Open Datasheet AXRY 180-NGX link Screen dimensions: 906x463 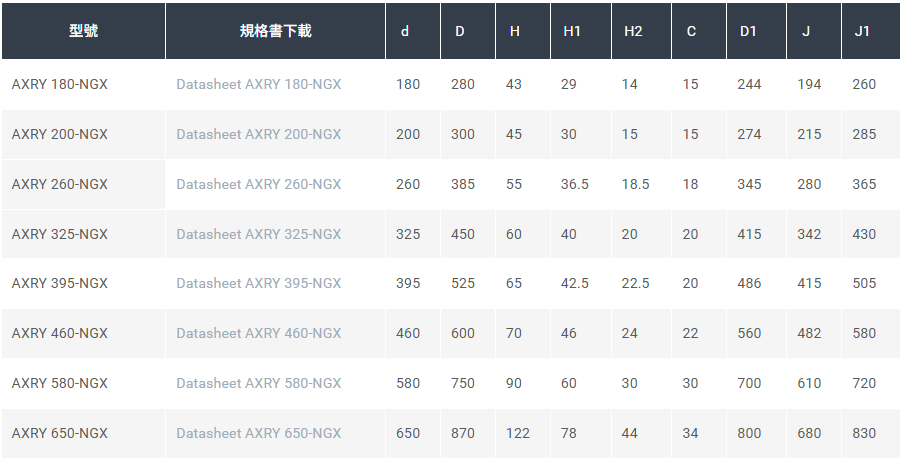pyautogui.click(x=258, y=84)
